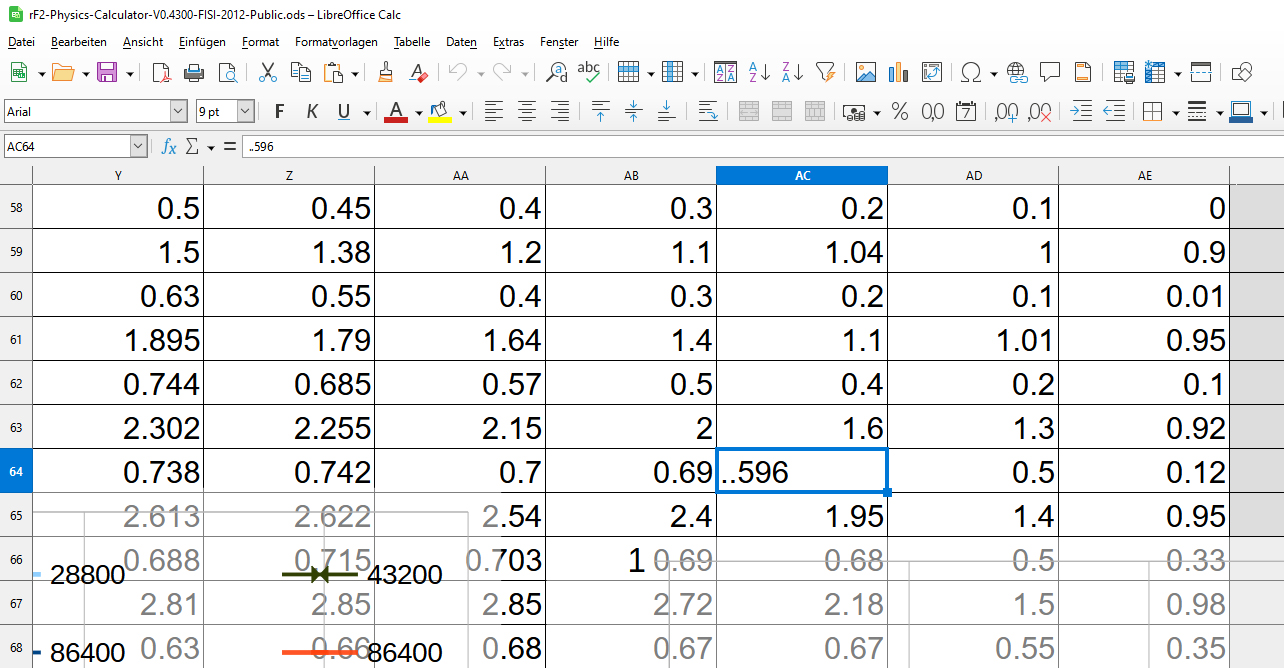Screen dimensions: 1284x668
Task: Toggle align top vertical alignment
Action: (x=600, y=111)
